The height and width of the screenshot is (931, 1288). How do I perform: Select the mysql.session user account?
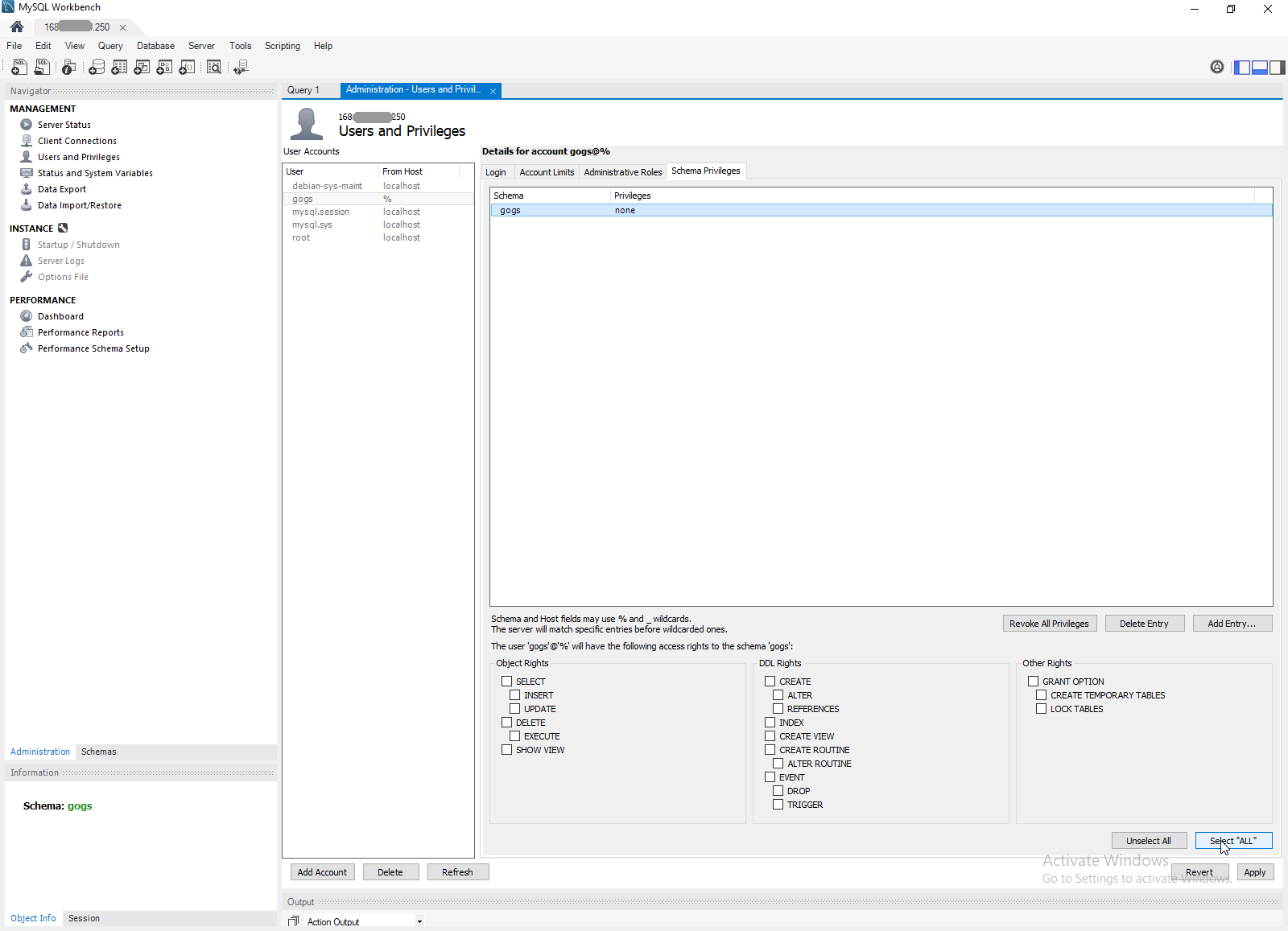click(378, 212)
